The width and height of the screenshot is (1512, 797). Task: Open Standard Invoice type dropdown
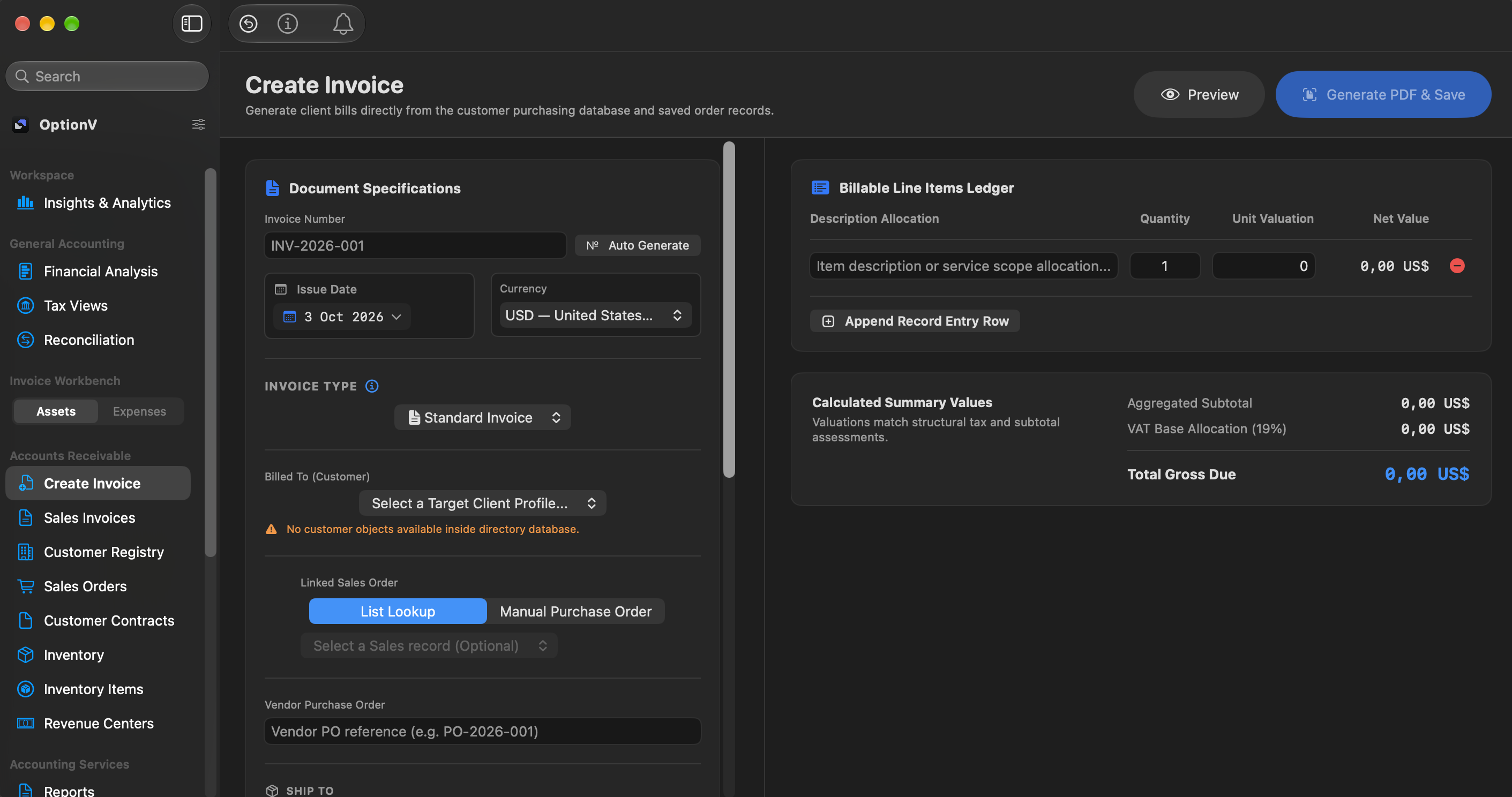click(482, 417)
